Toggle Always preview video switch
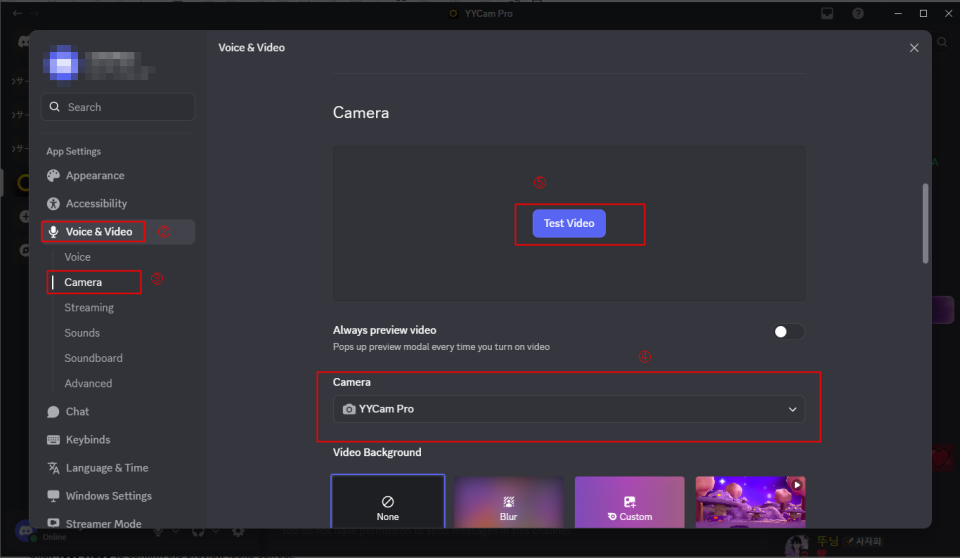The image size is (960, 558). [x=788, y=332]
